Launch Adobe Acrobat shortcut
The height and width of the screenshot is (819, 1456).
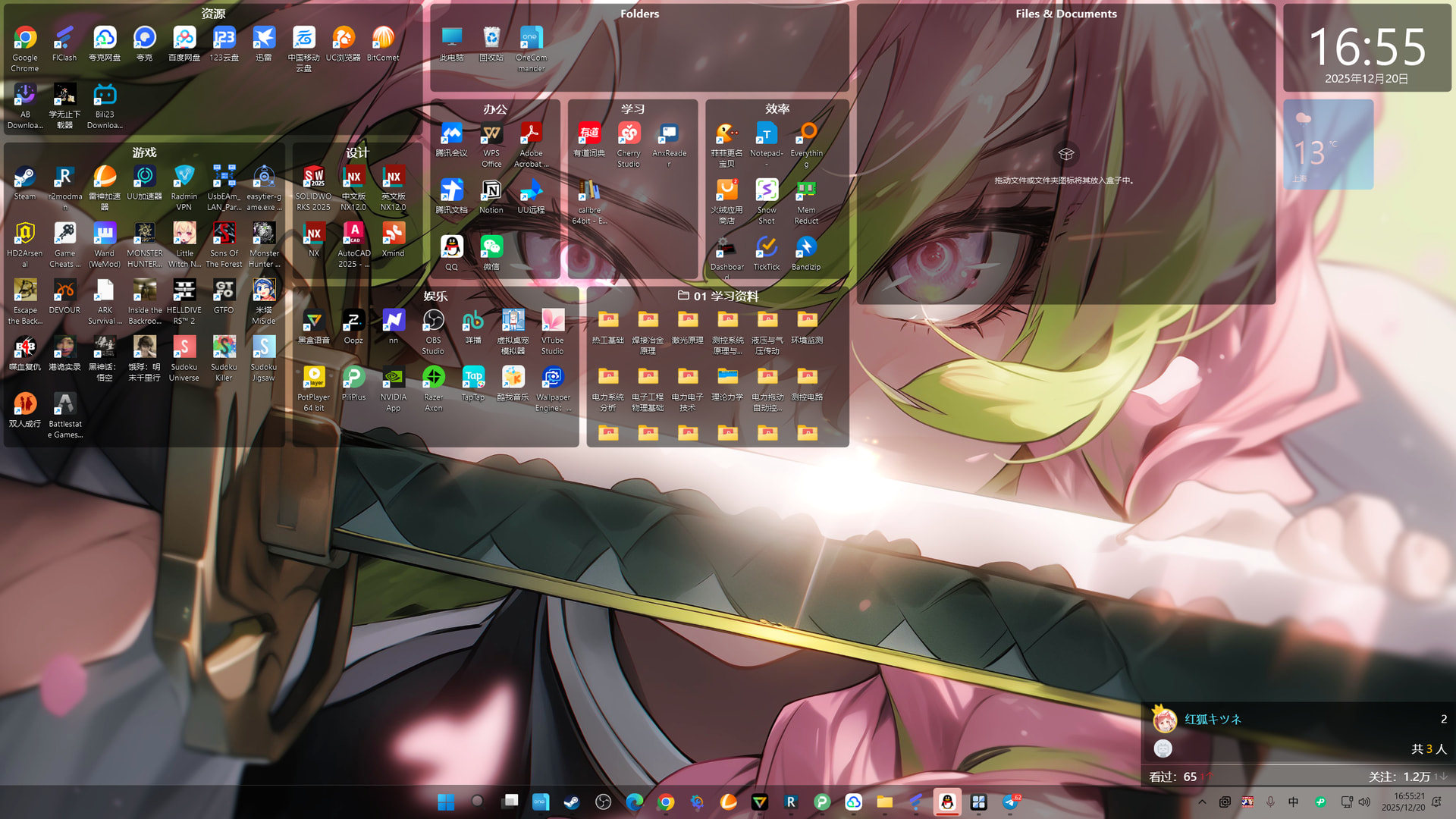point(531,134)
